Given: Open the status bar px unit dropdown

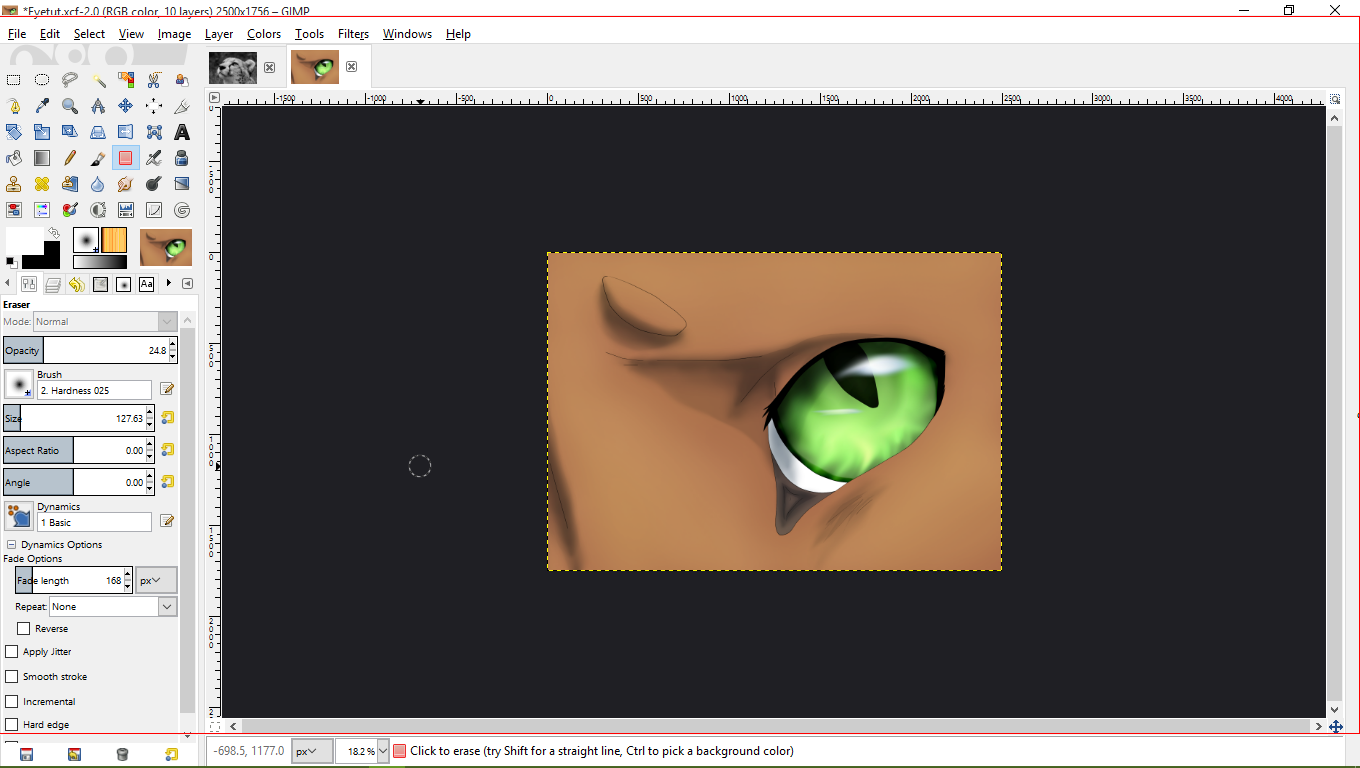Looking at the screenshot, I should point(313,751).
